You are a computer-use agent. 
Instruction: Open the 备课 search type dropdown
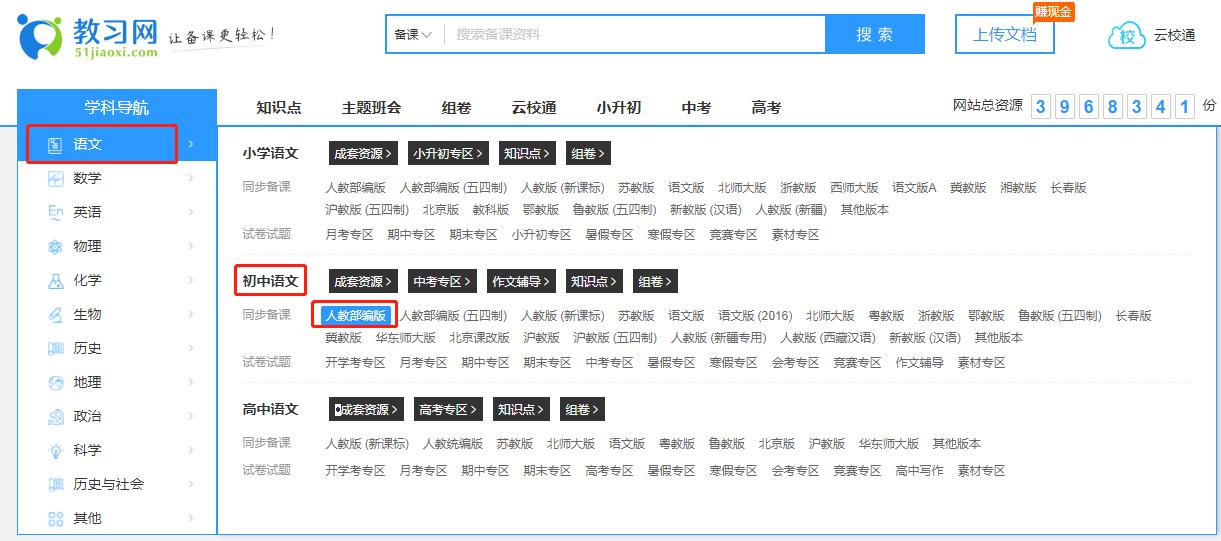(x=413, y=34)
